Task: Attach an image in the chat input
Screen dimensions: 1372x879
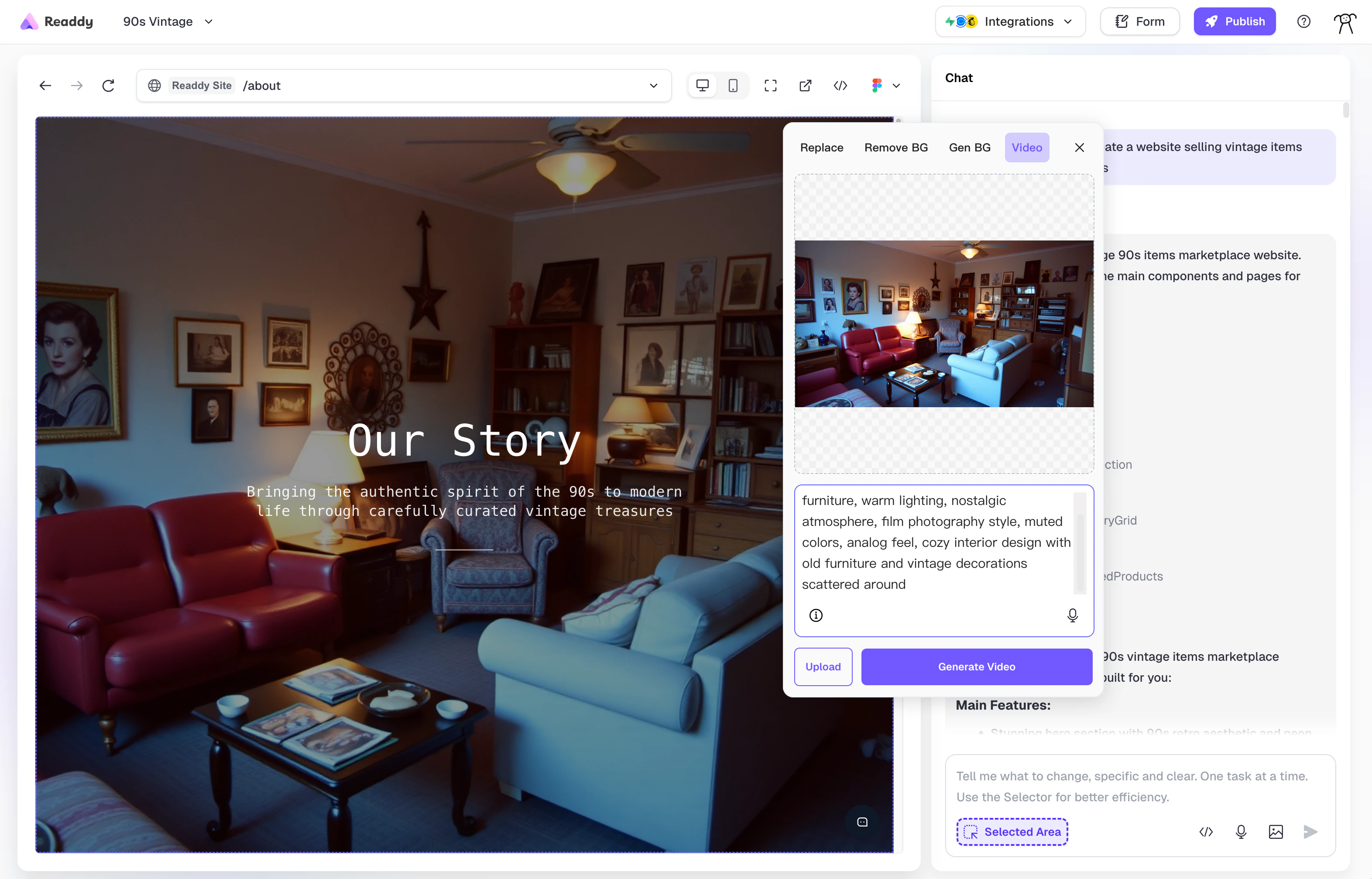Action: pos(1276,831)
